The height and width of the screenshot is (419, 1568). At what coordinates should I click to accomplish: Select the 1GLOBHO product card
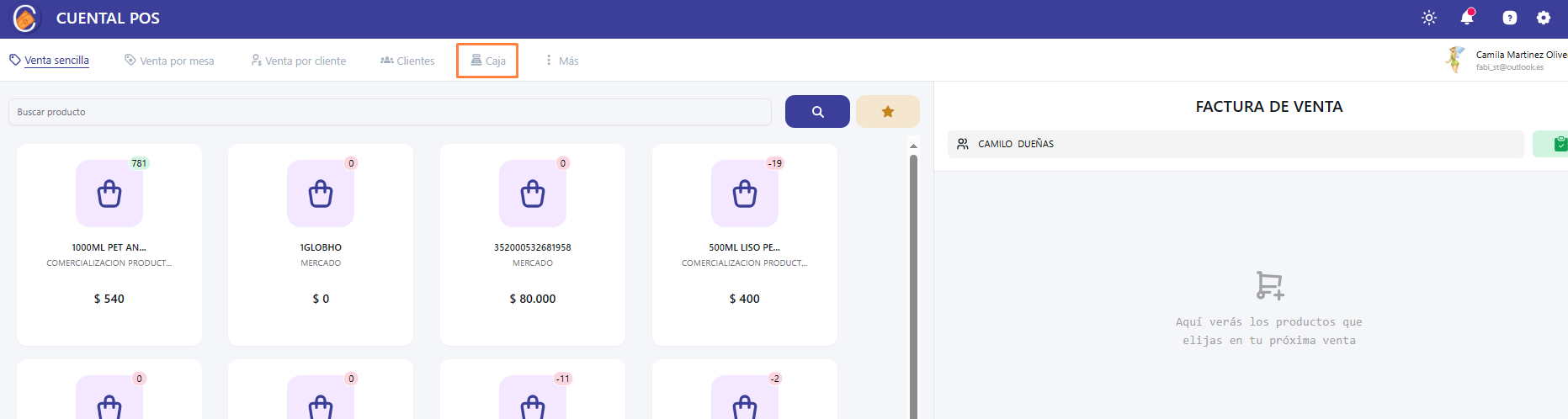click(x=321, y=244)
